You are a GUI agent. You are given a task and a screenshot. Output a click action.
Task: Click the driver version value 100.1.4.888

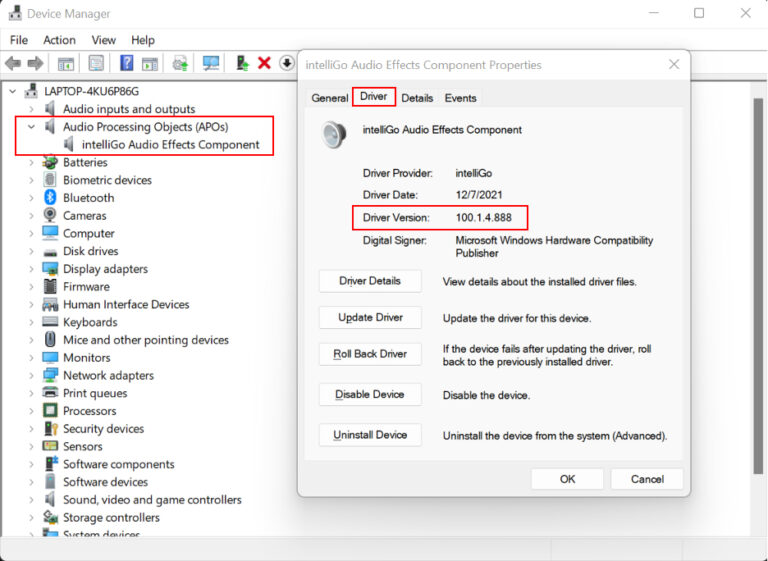tap(483, 218)
